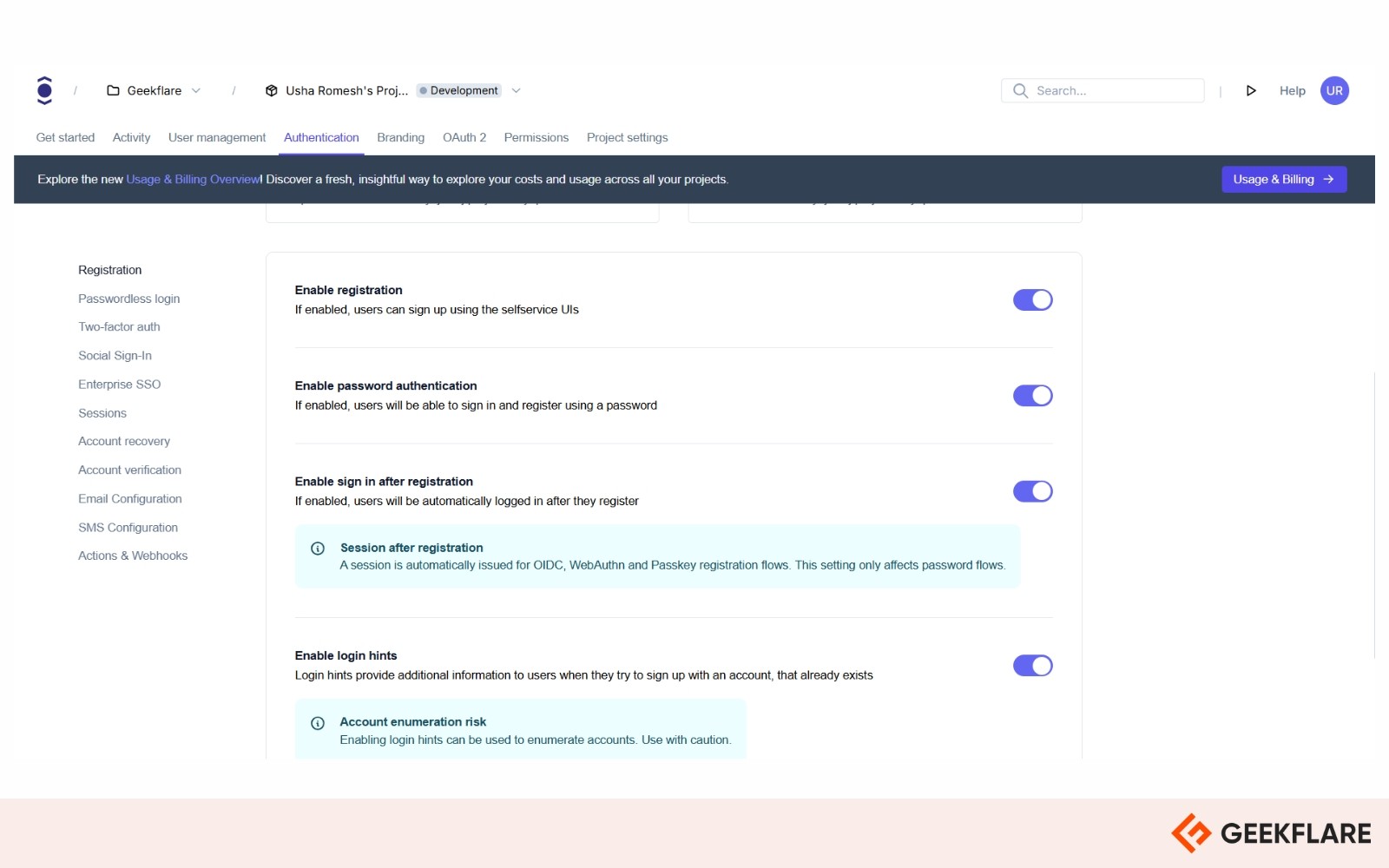Toggle Enable sign in after registration switch
The image size is (1389, 868).
1032,491
